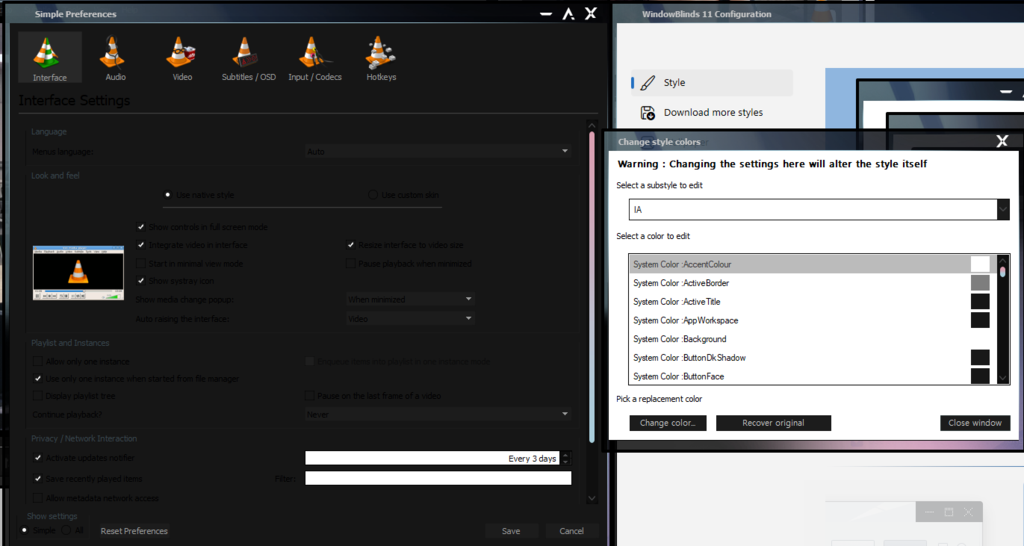Enable Display playlist tree checkbox
The width and height of the screenshot is (1024, 546).
tap(37, 396)
